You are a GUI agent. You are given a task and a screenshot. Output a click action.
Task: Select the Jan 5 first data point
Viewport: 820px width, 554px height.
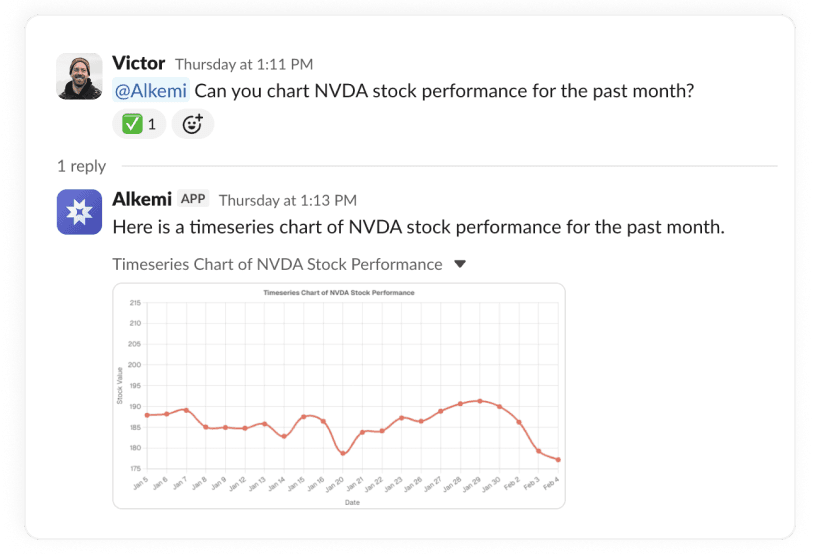[147, 415]
